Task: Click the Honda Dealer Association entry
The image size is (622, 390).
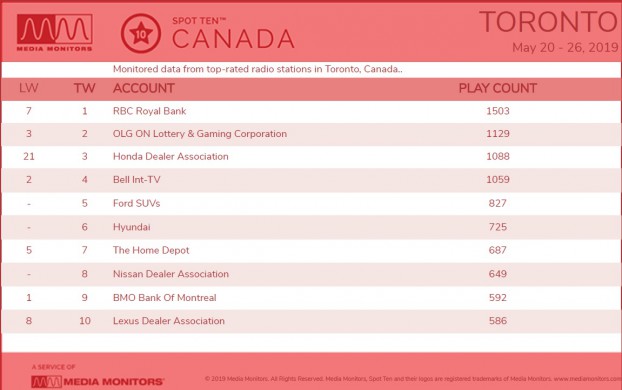Action: point(171,156)
